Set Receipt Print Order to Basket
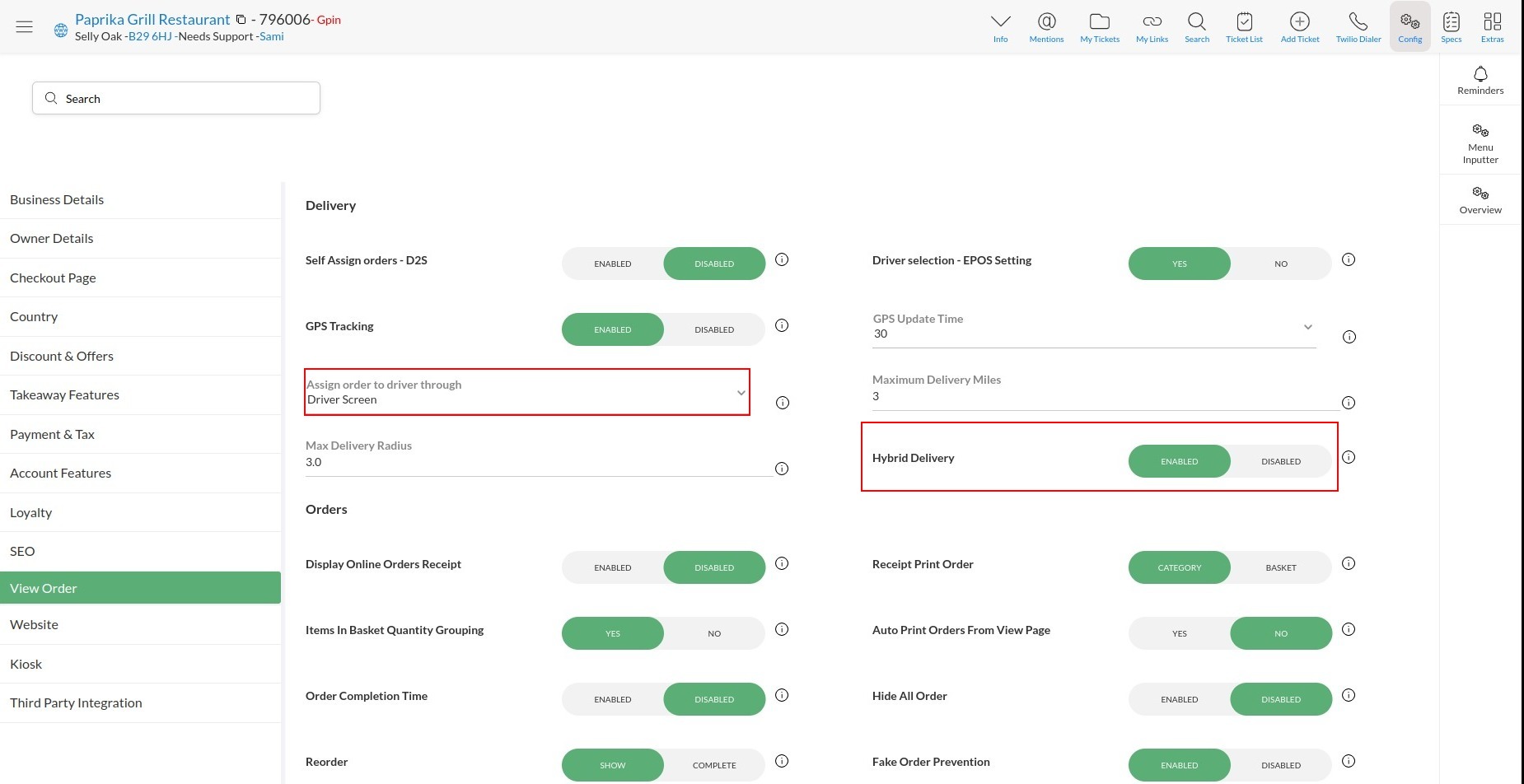This screenshot has height=784, width=1524. (x=1281, y=567)
